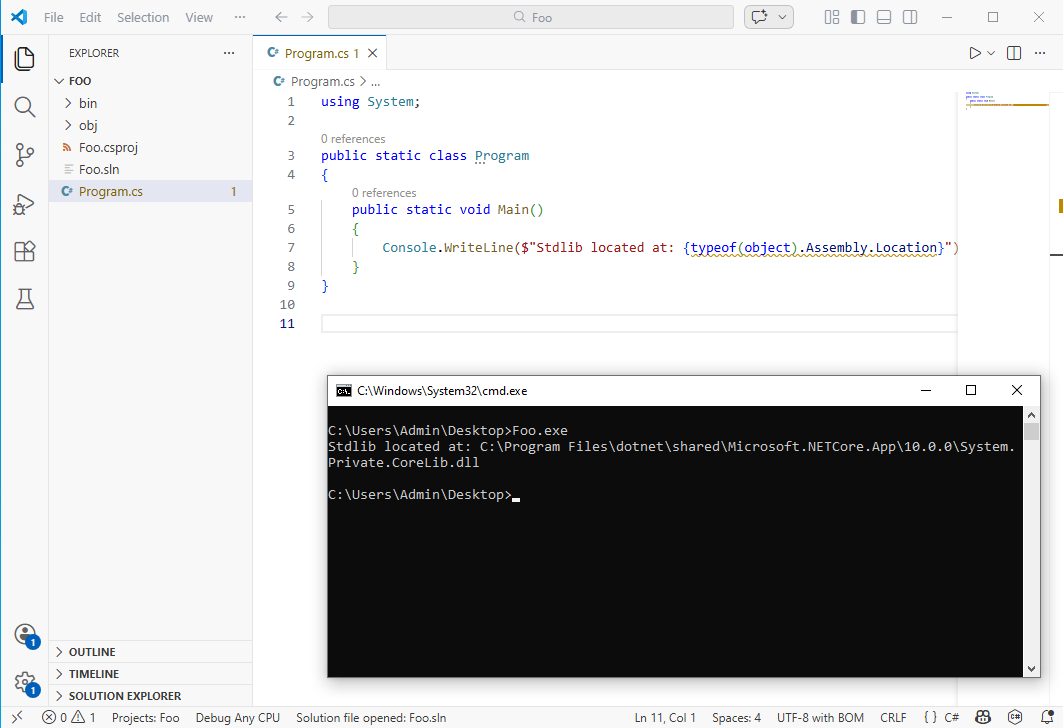
Task: Expand the bin folder
Action: (88, 103)
